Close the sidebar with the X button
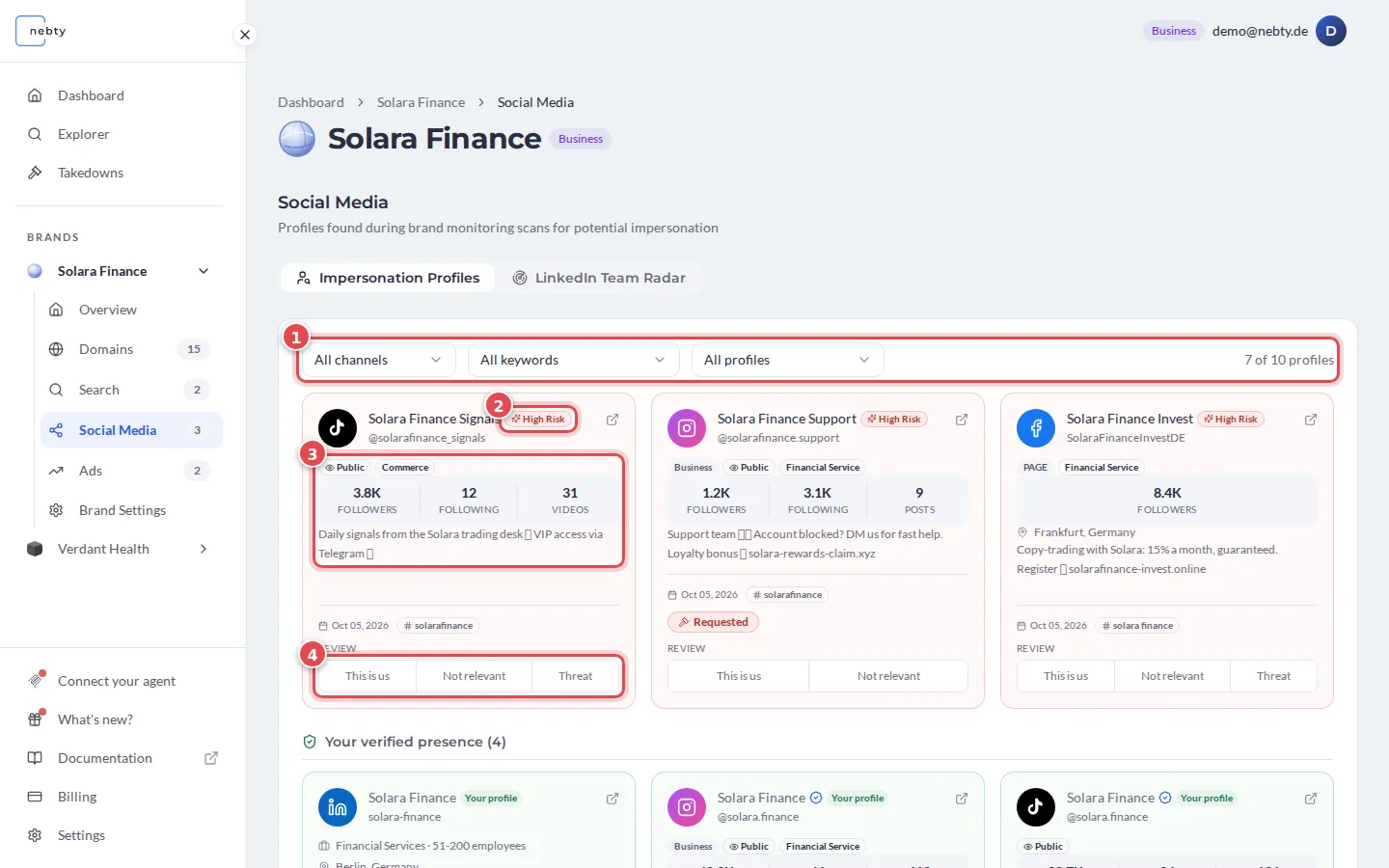The width and height of the screenshot is (1389, 868). point(245,35)
